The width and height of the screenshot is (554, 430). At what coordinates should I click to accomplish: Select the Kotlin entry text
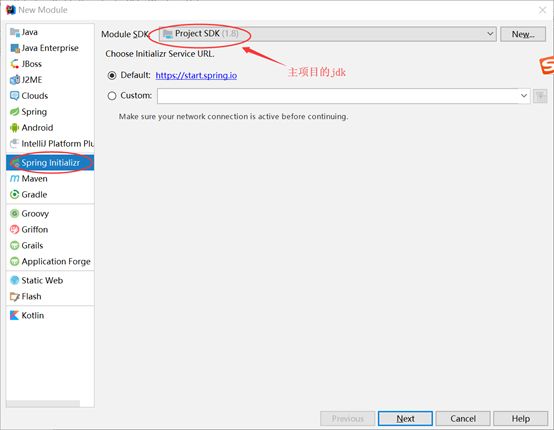pyautogui.click(x=33, y=315)
